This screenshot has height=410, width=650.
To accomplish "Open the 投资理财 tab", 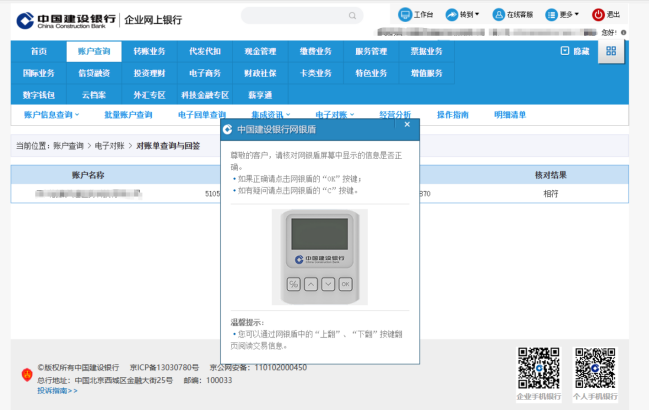I will coord(149,73).
